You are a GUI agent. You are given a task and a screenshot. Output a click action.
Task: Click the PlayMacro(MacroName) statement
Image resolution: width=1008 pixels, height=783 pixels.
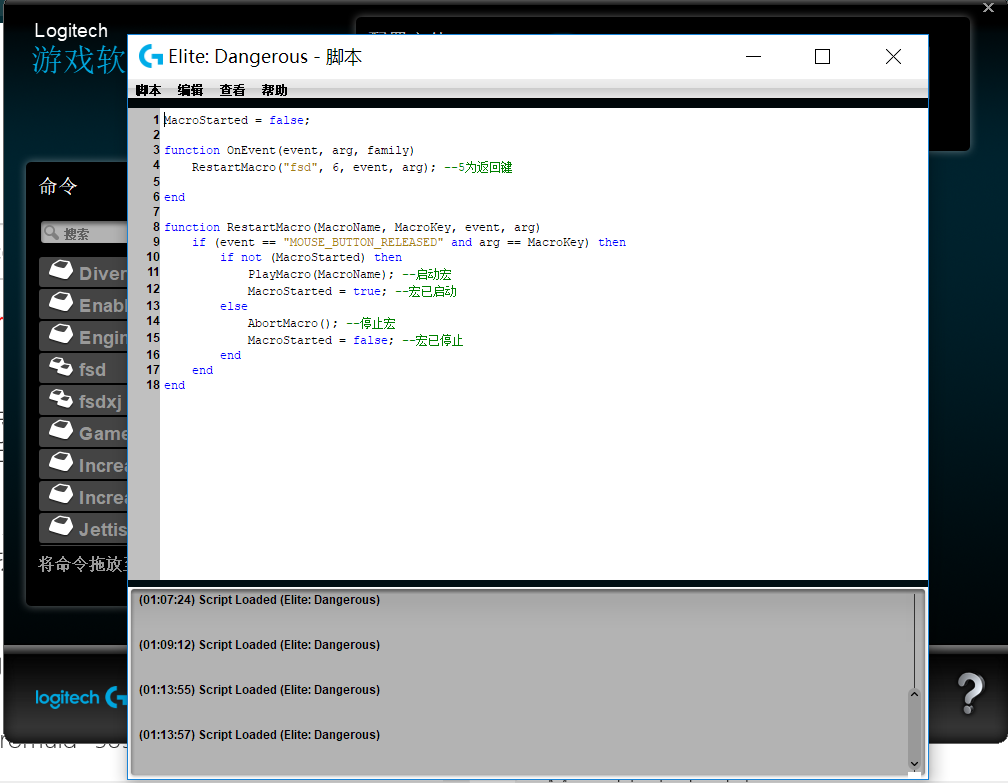[321, 274]
